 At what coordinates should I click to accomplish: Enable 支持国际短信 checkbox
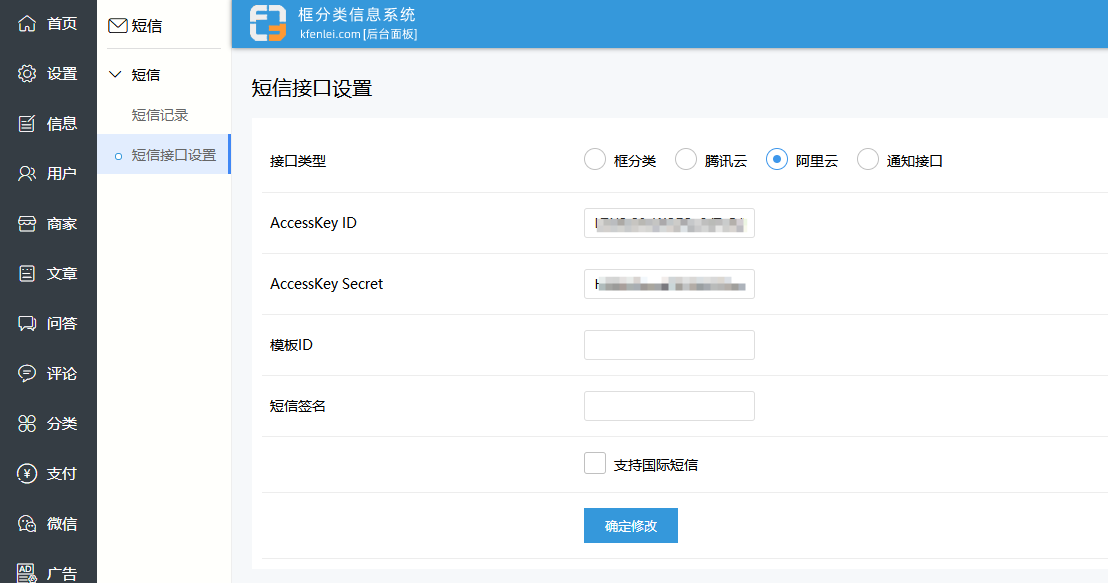(x=595, y=463)
